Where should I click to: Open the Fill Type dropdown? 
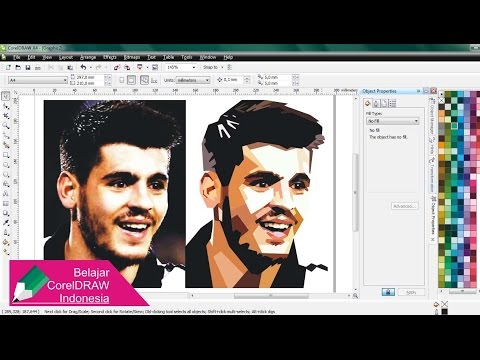(392, 121)
